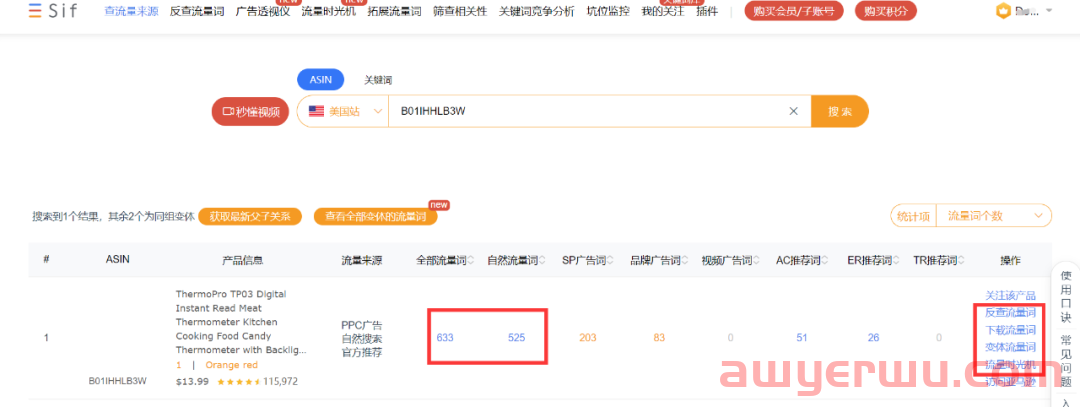Open 查流量来源 in top navigation
Viewport: 1080px width, 407px height.
[x=131, y=12]
